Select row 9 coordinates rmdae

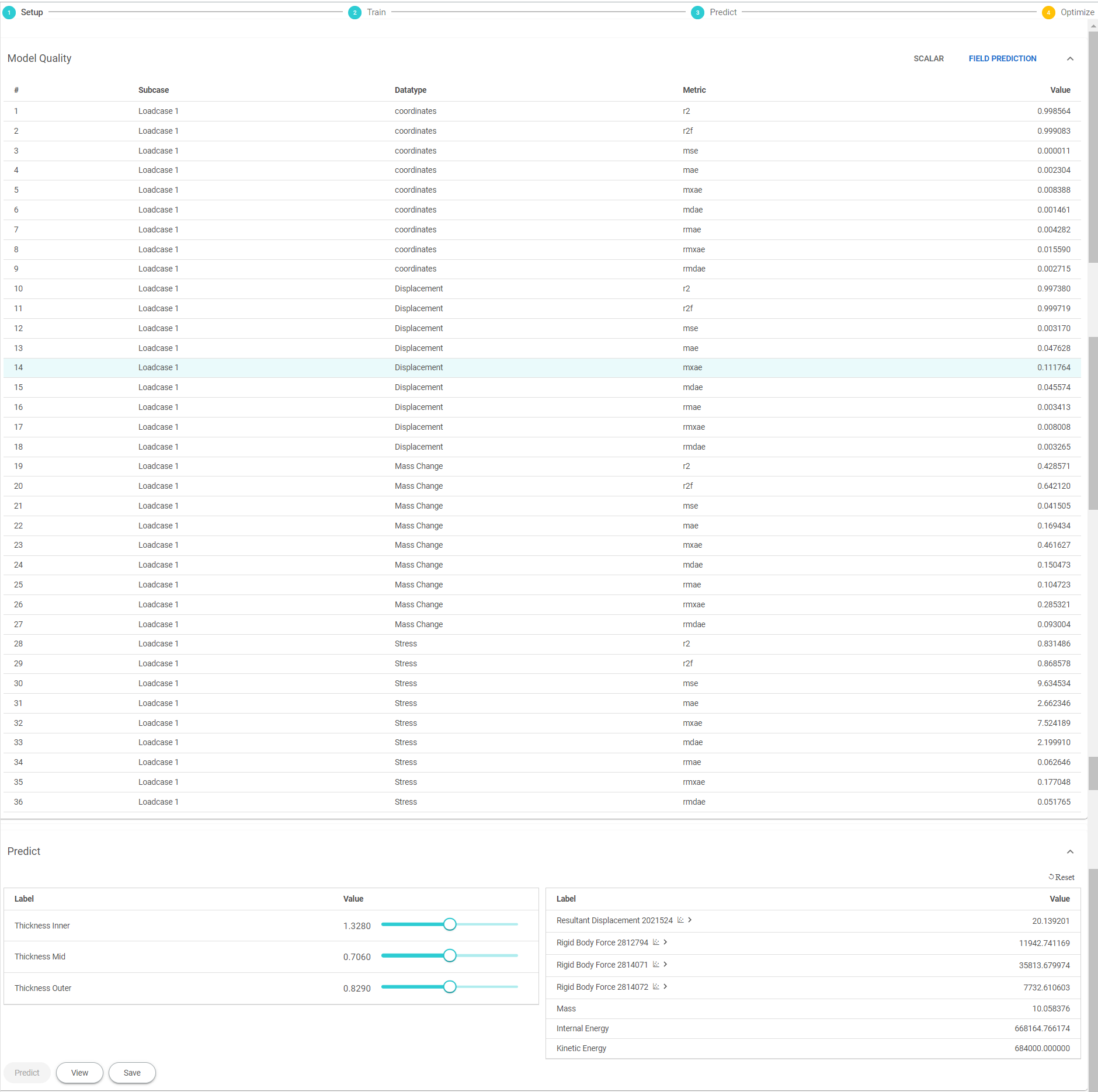click(x=542, y=269)
